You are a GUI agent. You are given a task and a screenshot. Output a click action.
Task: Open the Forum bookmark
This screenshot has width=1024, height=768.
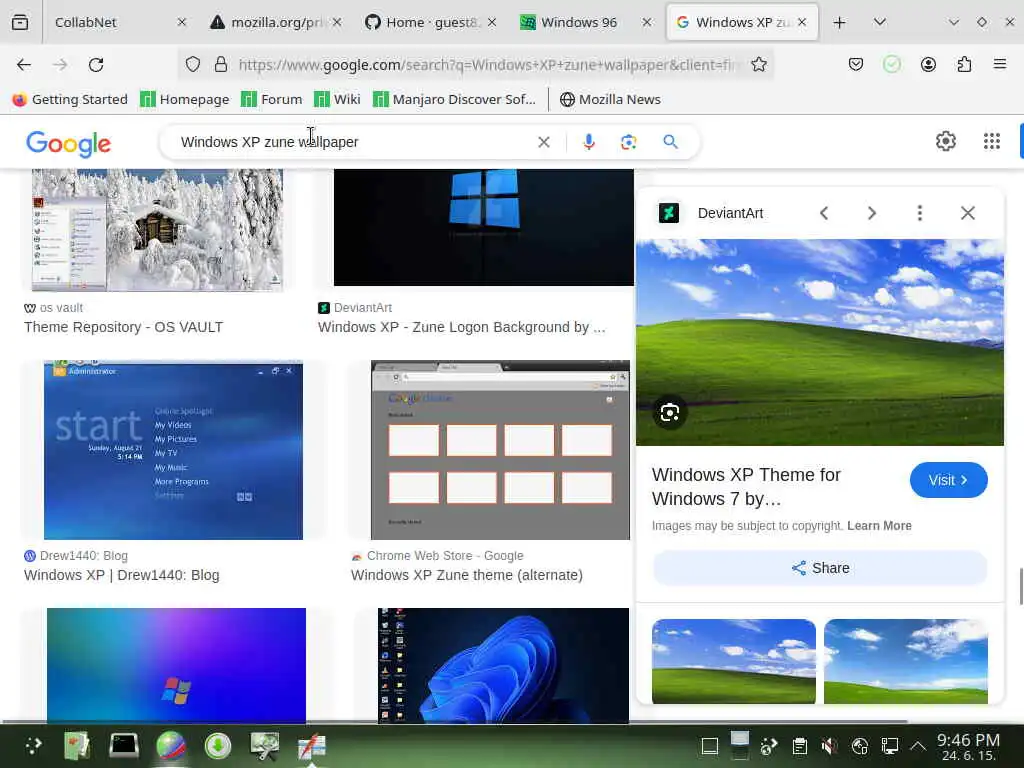point(272,99)
